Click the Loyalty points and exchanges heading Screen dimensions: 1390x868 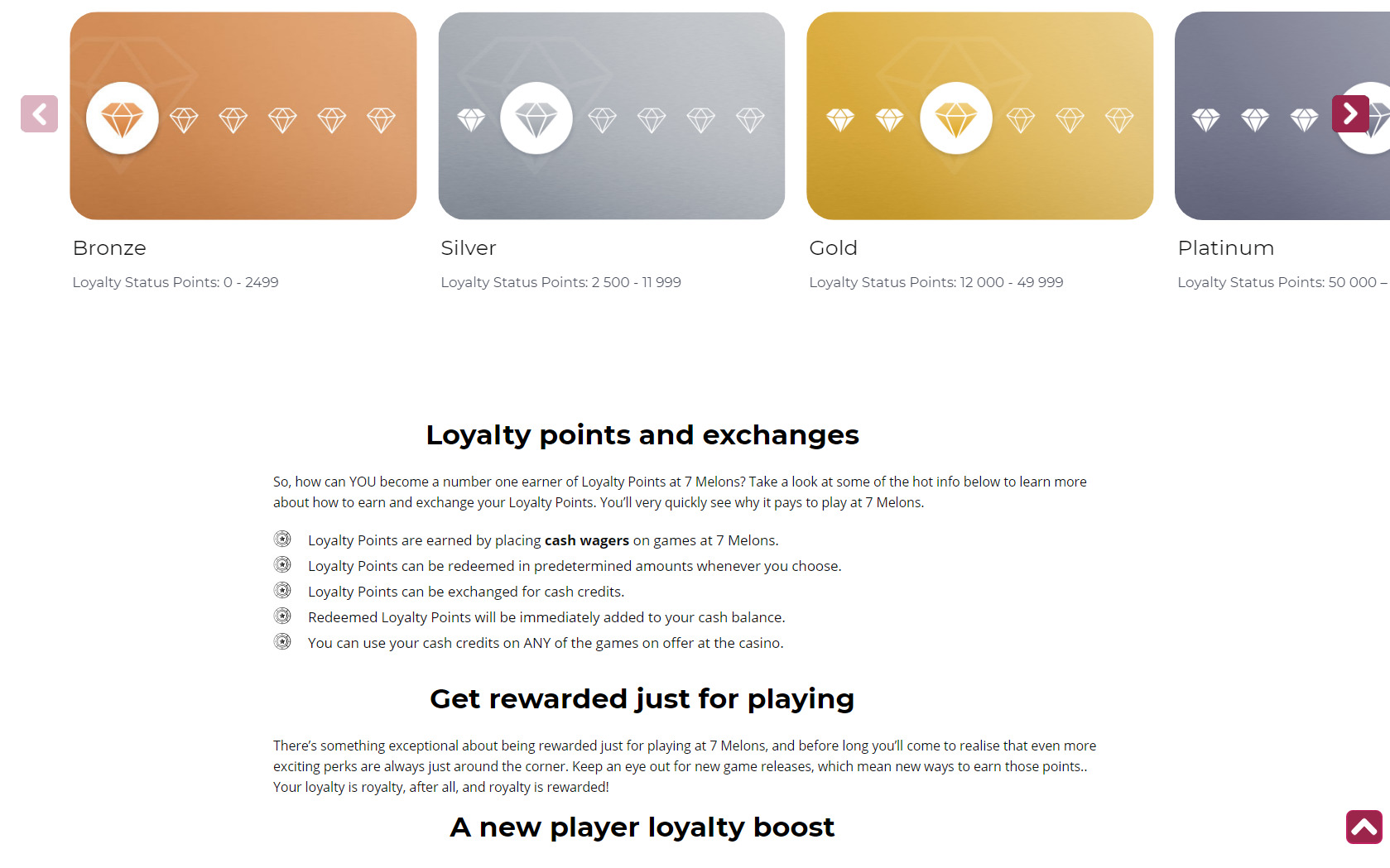(642, 435)
